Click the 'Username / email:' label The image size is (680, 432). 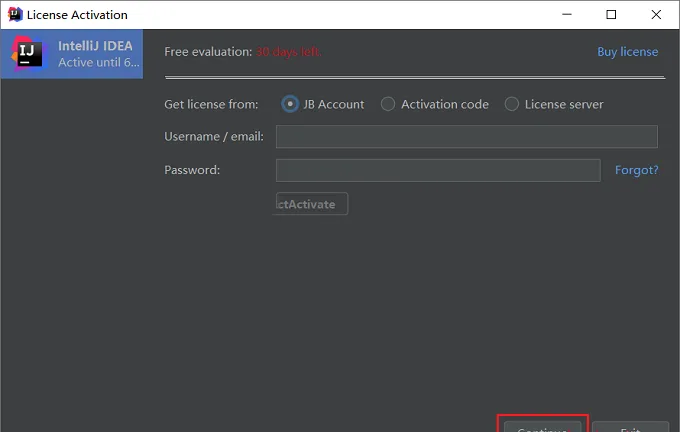pyautogui.click(x=214, y=137)
